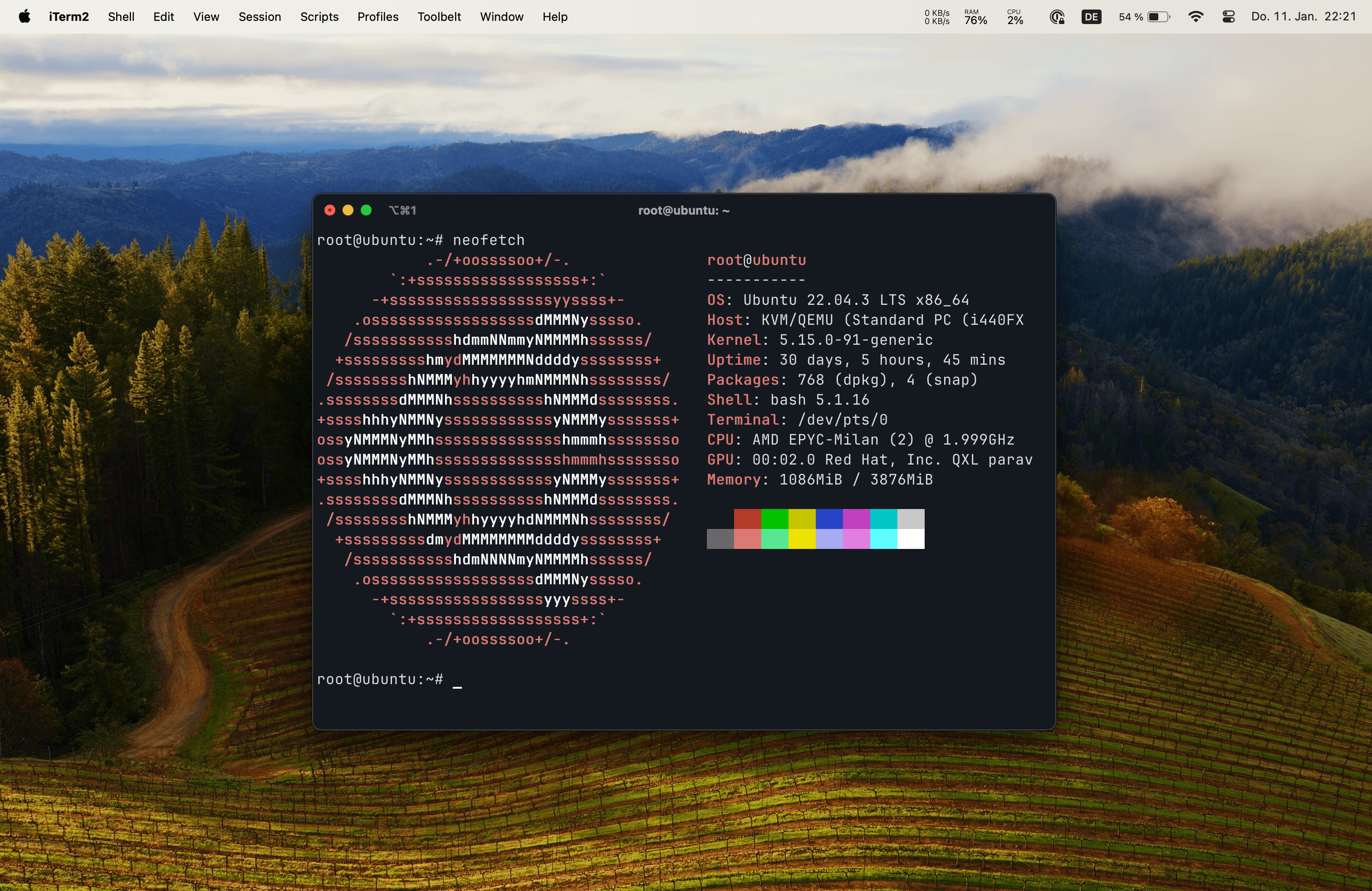
Task: Click the circular status icon beside the DE indicator
Action: 1057,17
